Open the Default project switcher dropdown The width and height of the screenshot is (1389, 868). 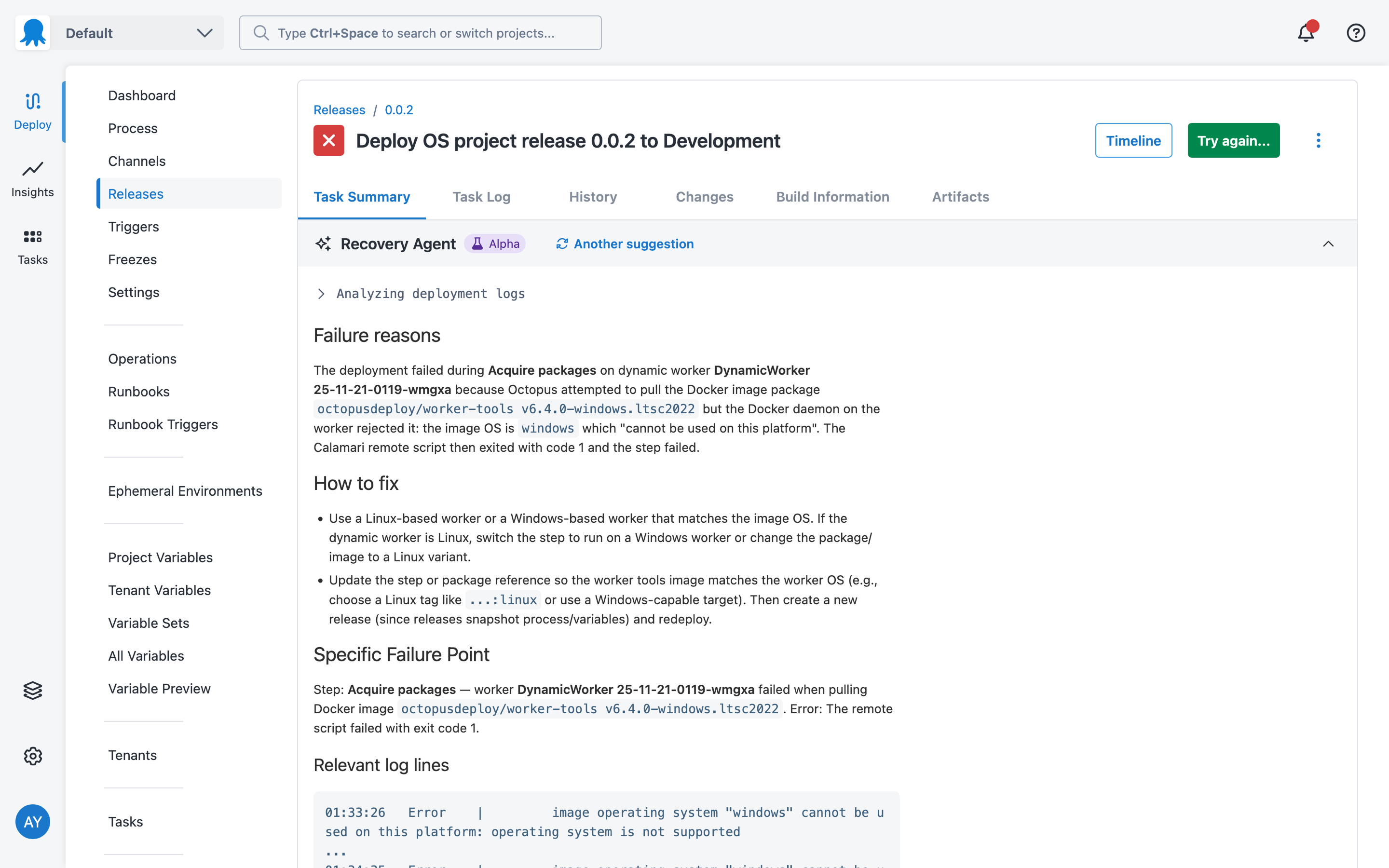[x=138, y=33]
